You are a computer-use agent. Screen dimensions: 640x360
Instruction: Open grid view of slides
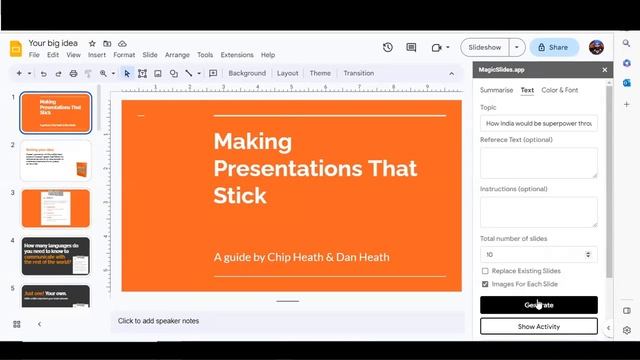tap(17, 324)
